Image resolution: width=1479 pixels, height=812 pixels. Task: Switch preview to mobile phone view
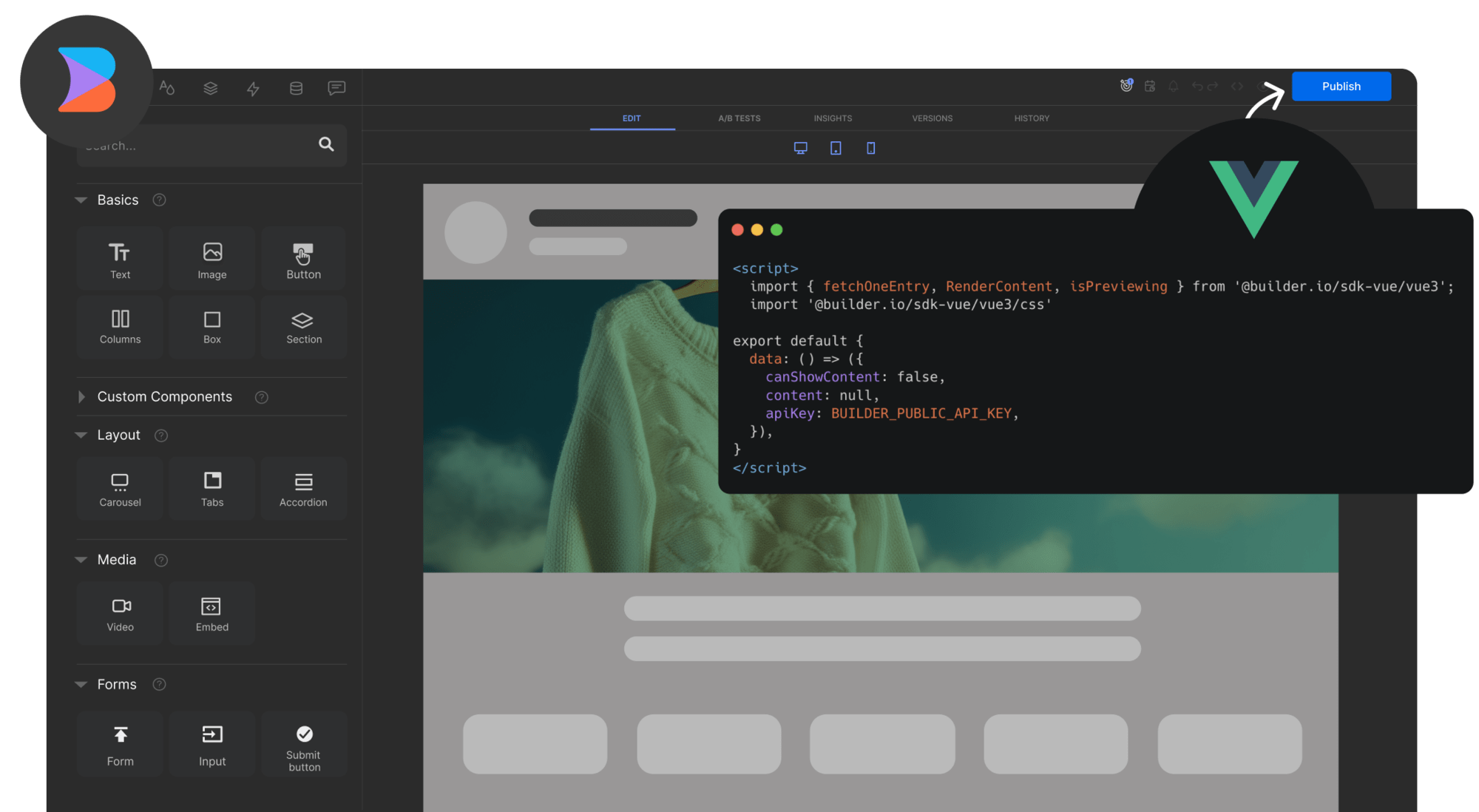pos(870,147)
